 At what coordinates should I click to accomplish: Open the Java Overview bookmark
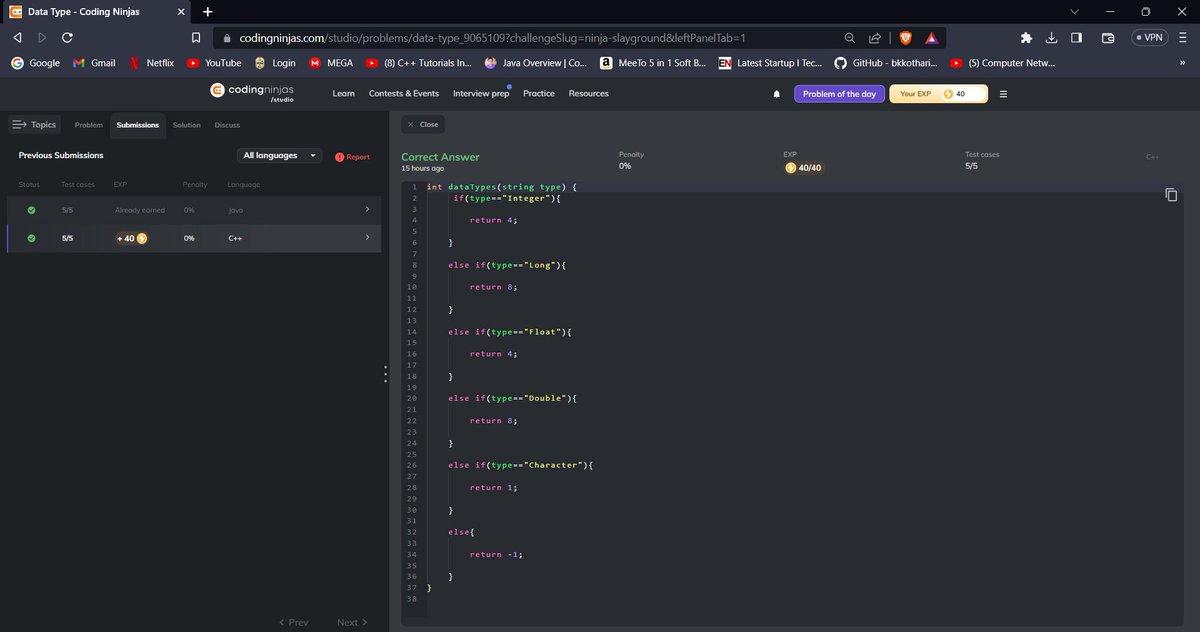click(535, 63)
